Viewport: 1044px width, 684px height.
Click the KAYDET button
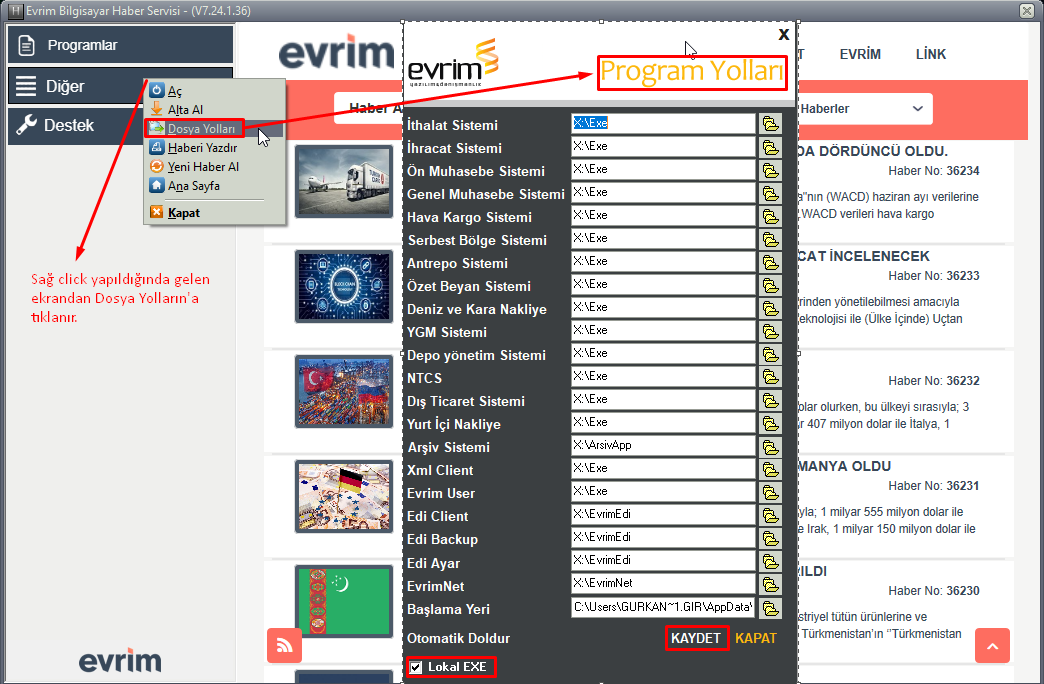tap(696, 638)
